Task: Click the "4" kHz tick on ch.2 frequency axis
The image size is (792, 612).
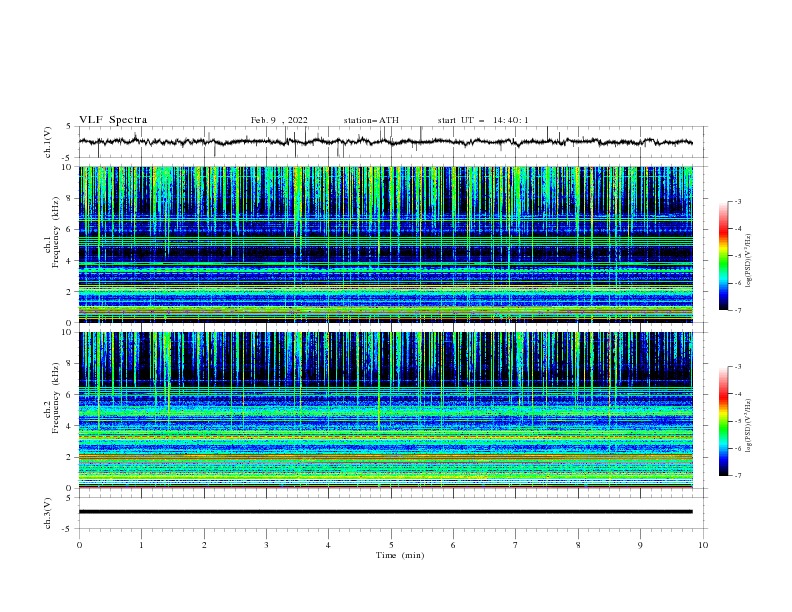Action: (70, 426)
